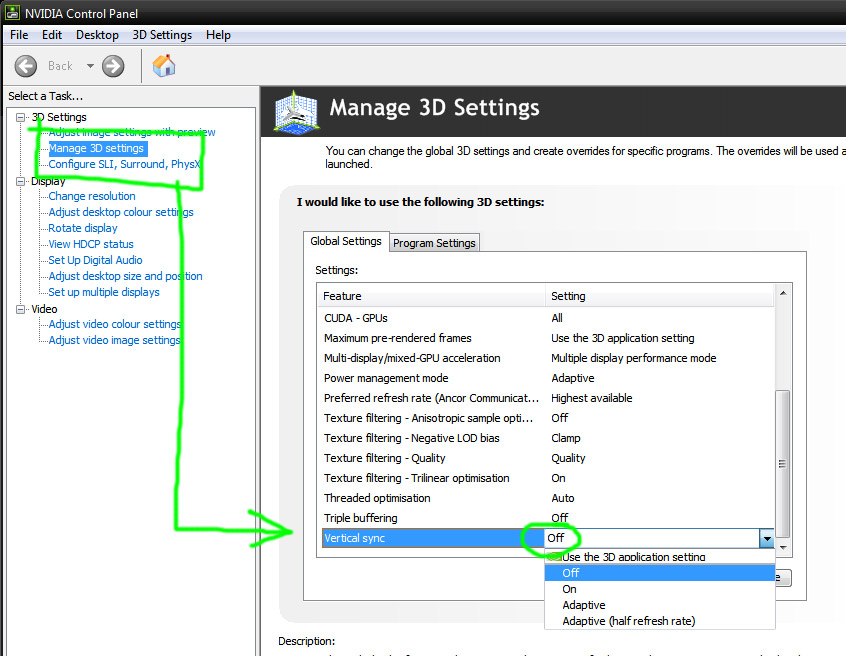Choose Use the 3D application setting option
The width and height of the screenshot is (846, 656).
(659, 557)
